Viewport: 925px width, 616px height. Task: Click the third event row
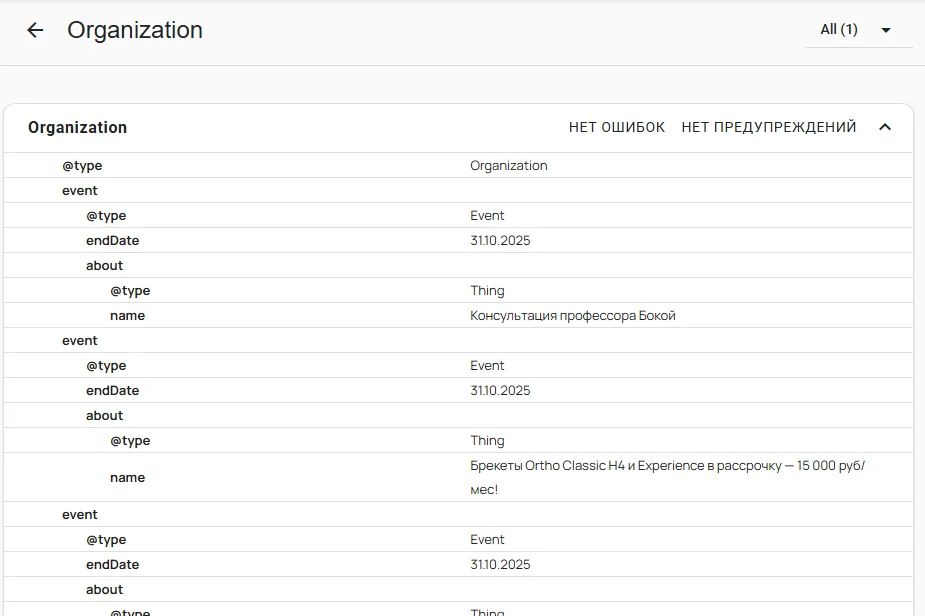point(458,515)
